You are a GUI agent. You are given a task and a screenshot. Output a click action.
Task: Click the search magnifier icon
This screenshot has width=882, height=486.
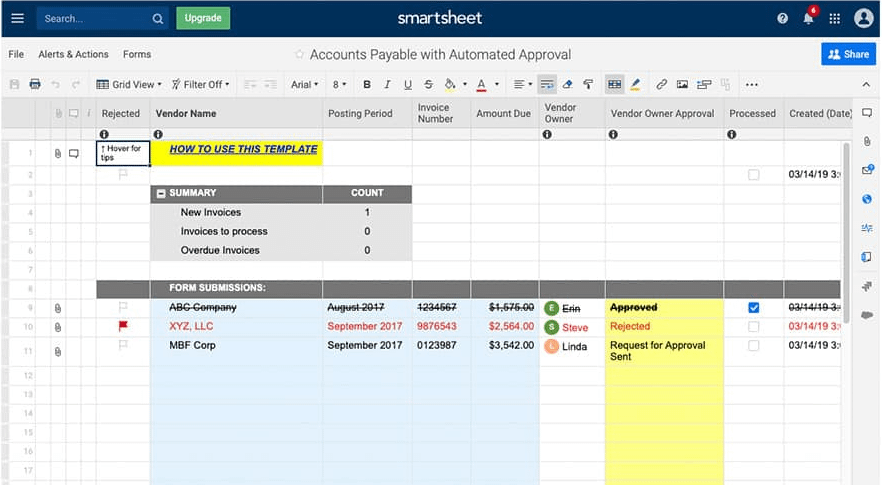158,19
